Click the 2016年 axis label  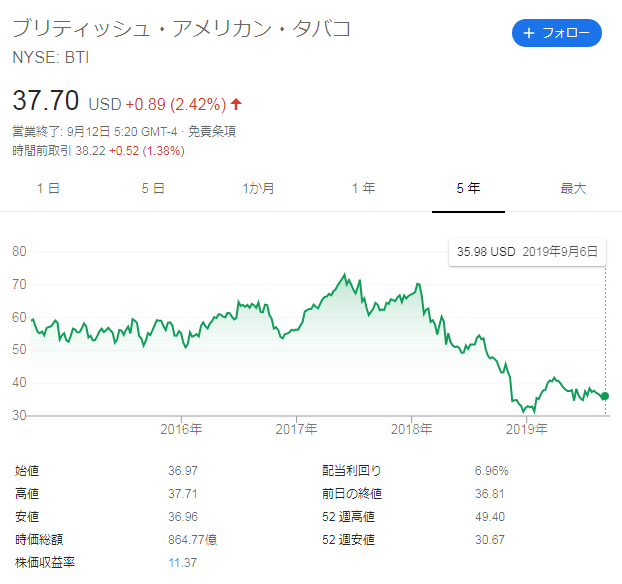181,429
